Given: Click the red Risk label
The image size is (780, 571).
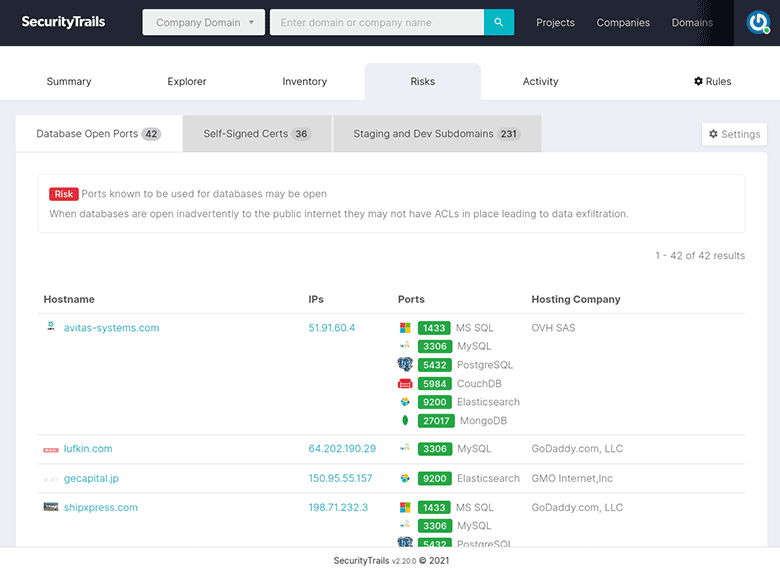Looking at the screenshot, I should tap(64, 194).
